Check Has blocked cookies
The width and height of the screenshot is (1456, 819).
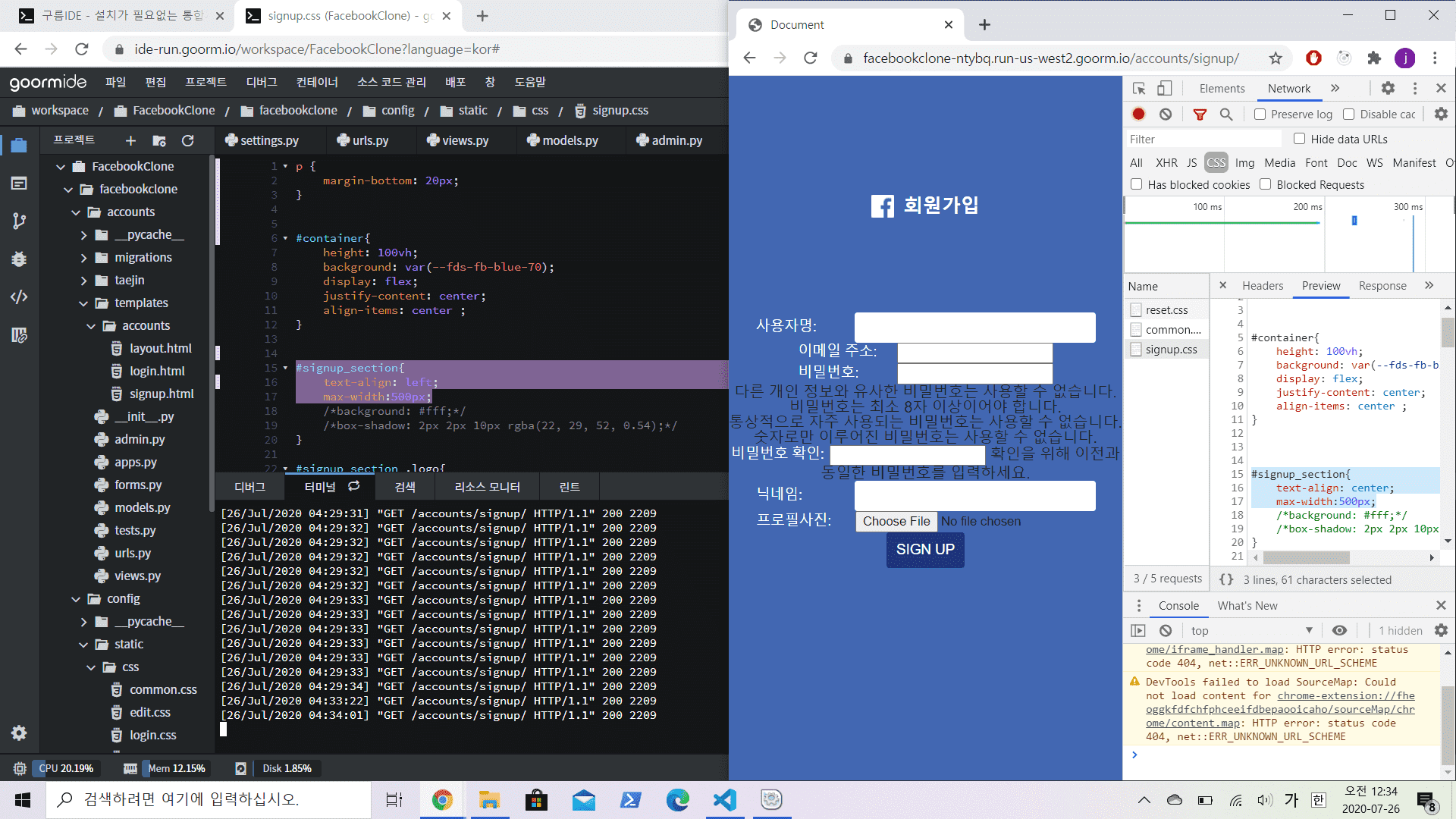(1136, 184)
